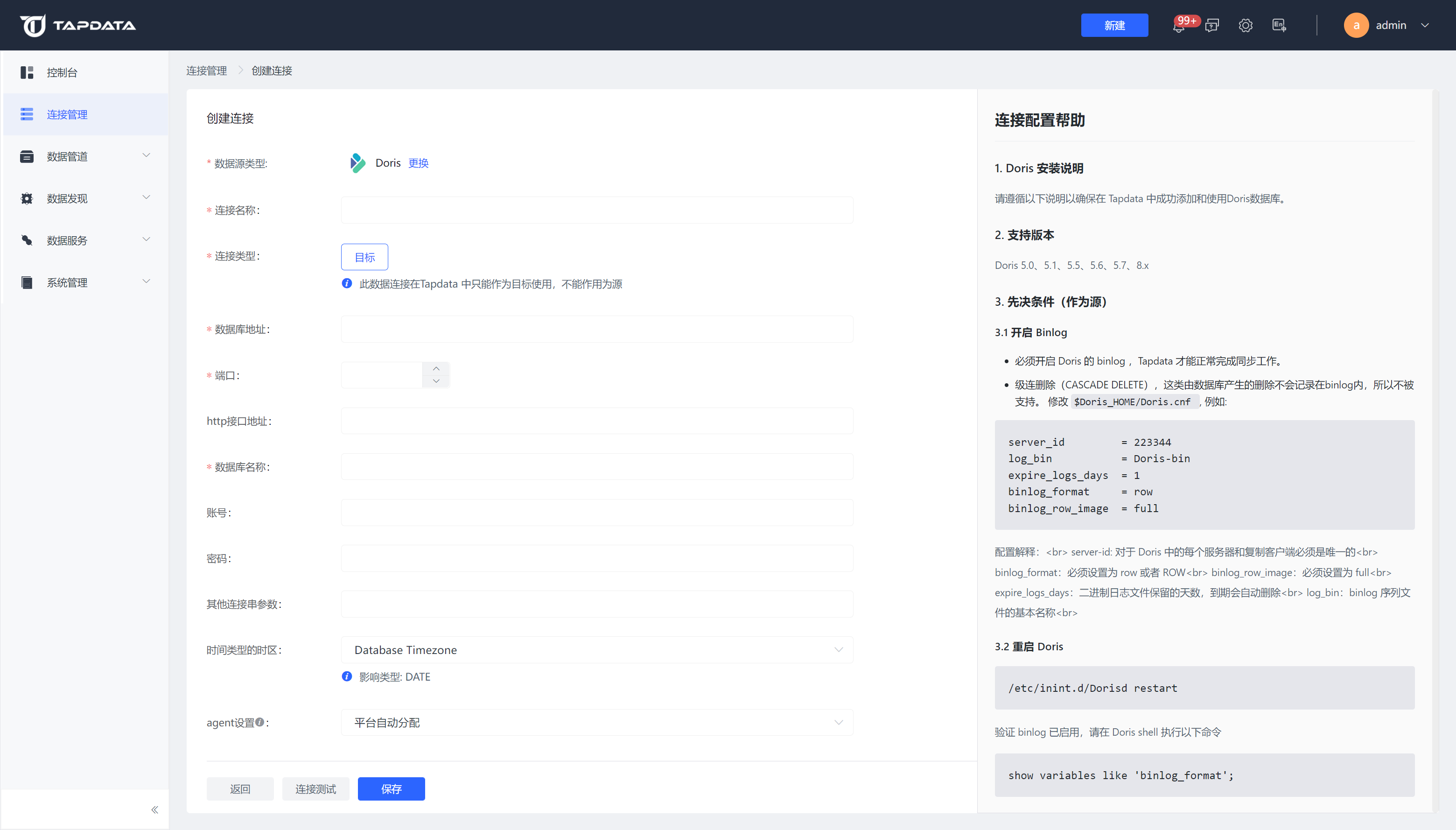Click the admin avatar circle
The image size is (1456, 830).
pyautogui.click(x=1356, y=26)
